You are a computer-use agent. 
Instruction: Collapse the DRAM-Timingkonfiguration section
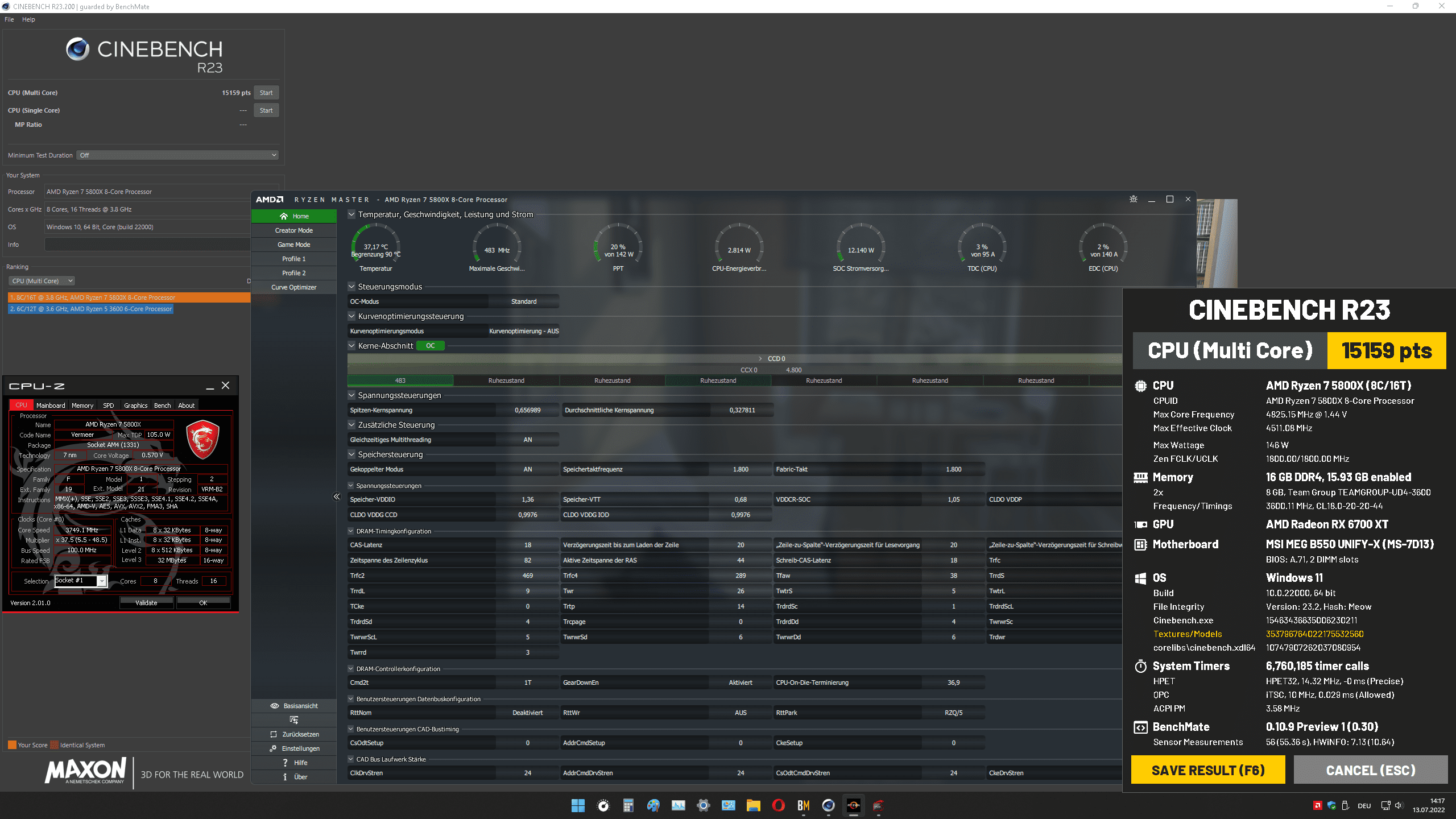click(x=351, y=531)
